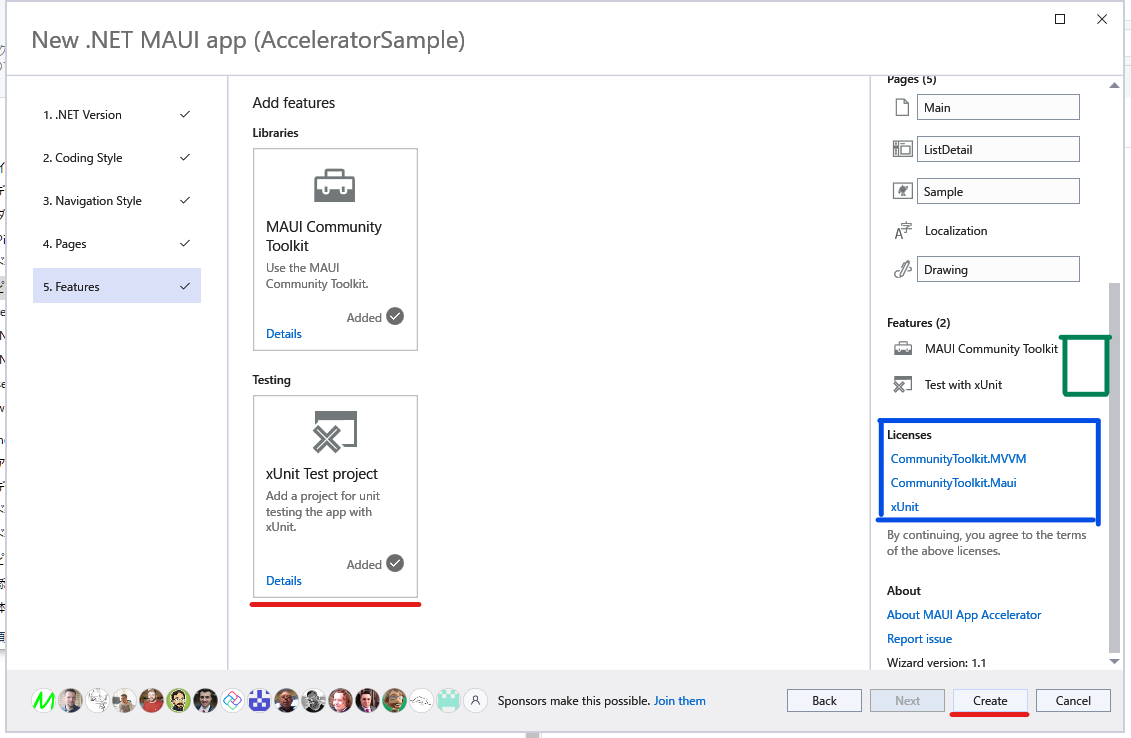Click the xUnit Test project card icon
Viewport: 1131px width, 738px height.
335,432
